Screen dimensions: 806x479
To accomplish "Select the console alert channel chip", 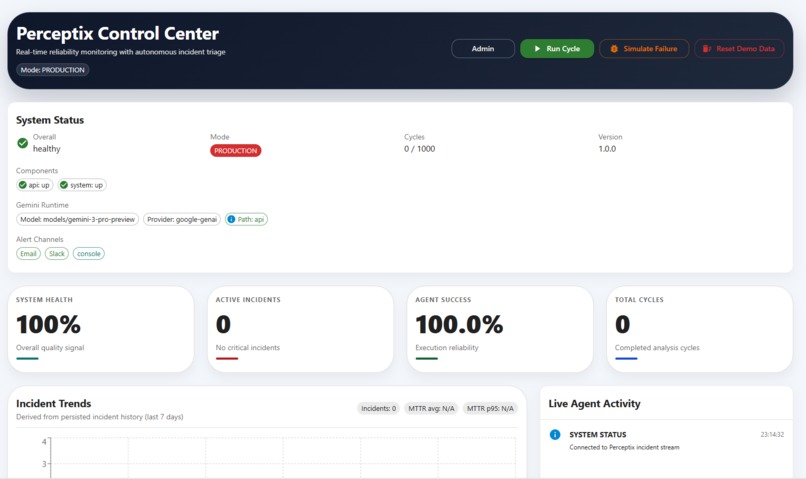I will 88,254.
